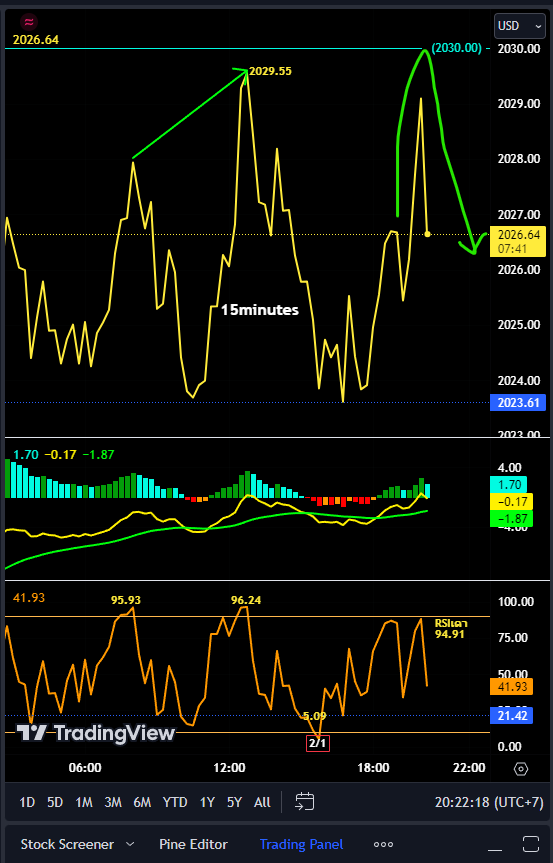Click the 18:00 time axis label
The image size is (553, 863).
pyautogui.click(x=373, y=767)
